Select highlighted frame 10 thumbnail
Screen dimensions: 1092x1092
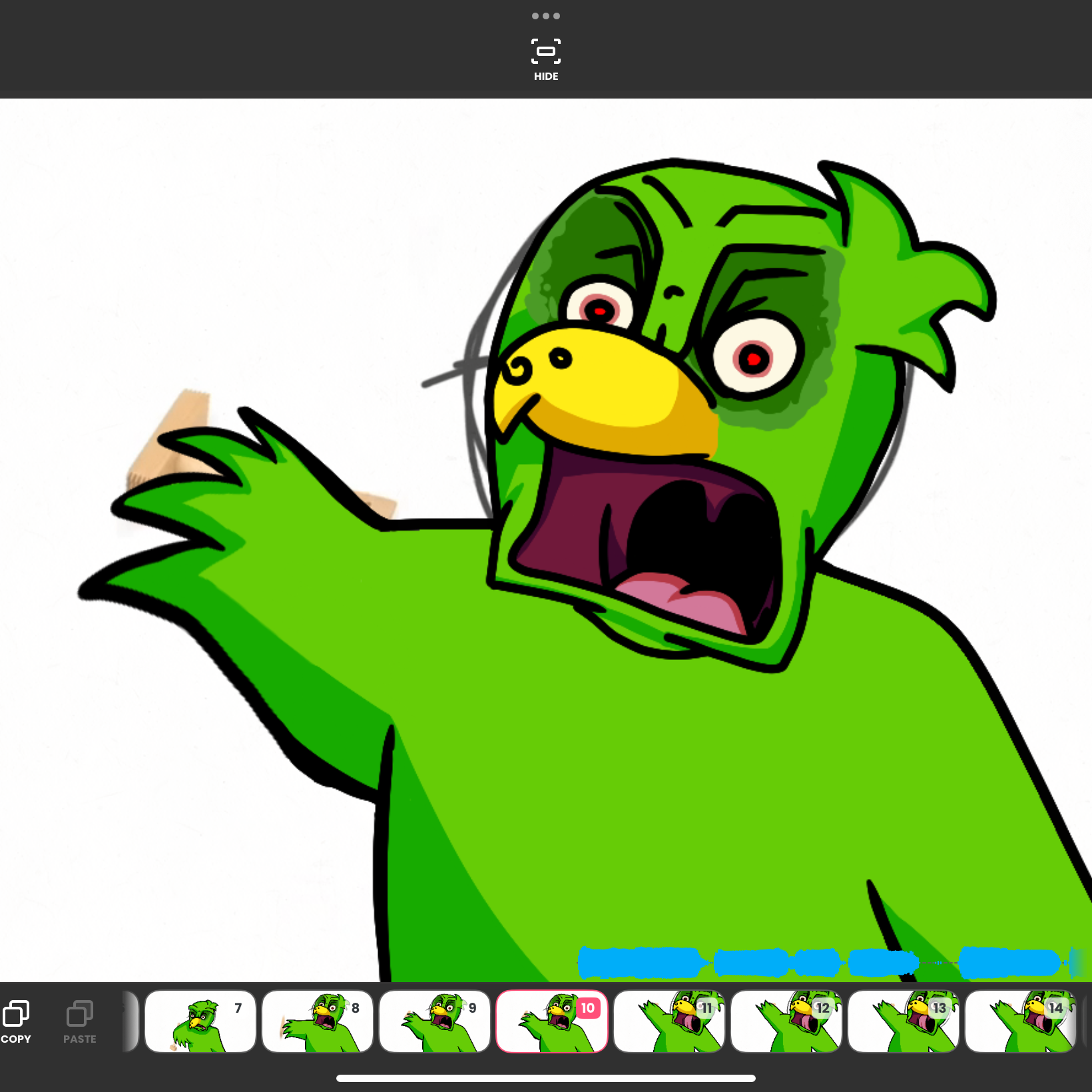point(552,1021)
